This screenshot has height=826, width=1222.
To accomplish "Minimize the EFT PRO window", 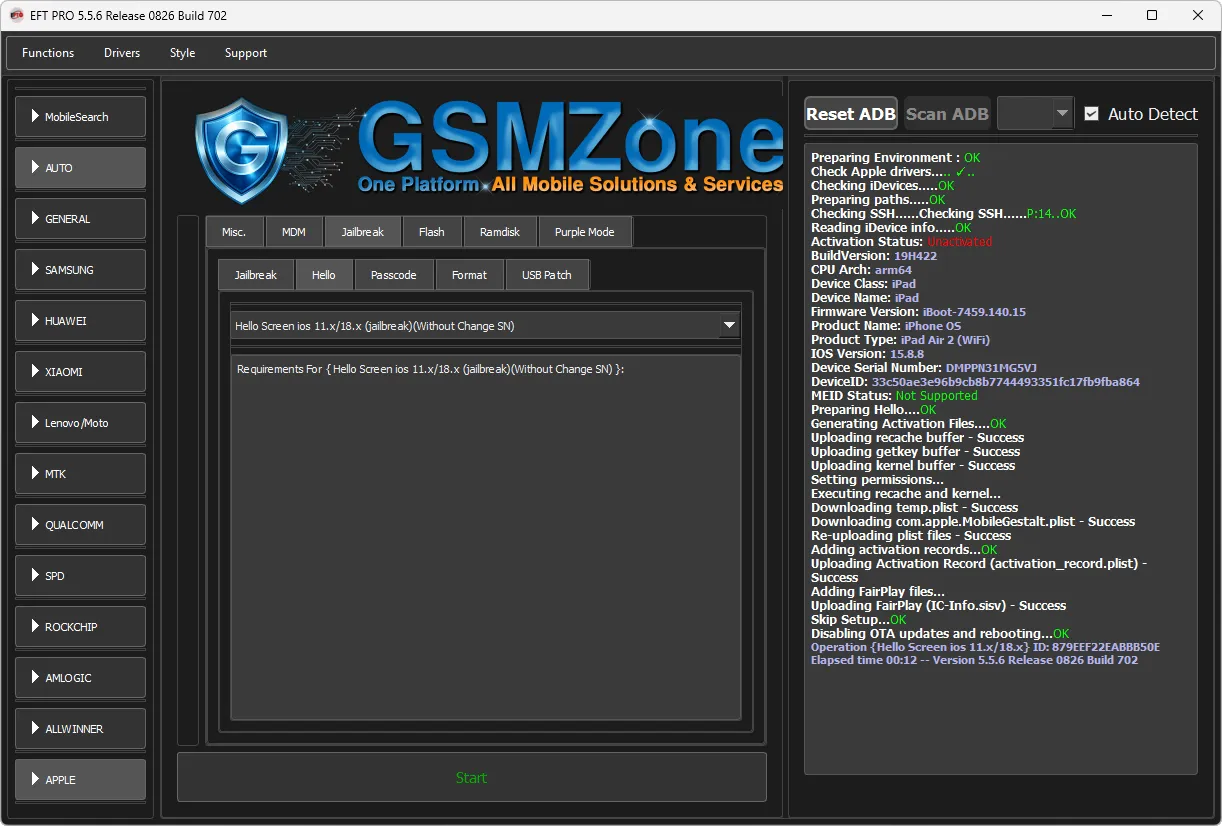I will [1107, 15].
